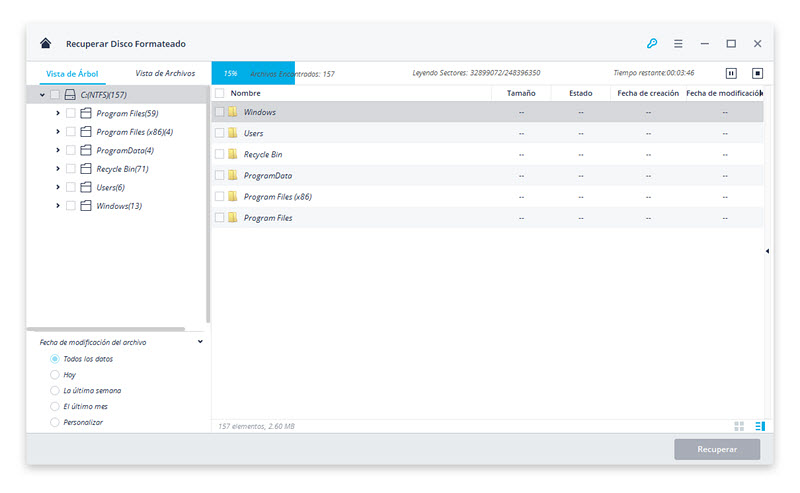Collapse the side preview panel arrow
Image resolution: width=800 pixels, height=493 pixels.
[767, 251]
